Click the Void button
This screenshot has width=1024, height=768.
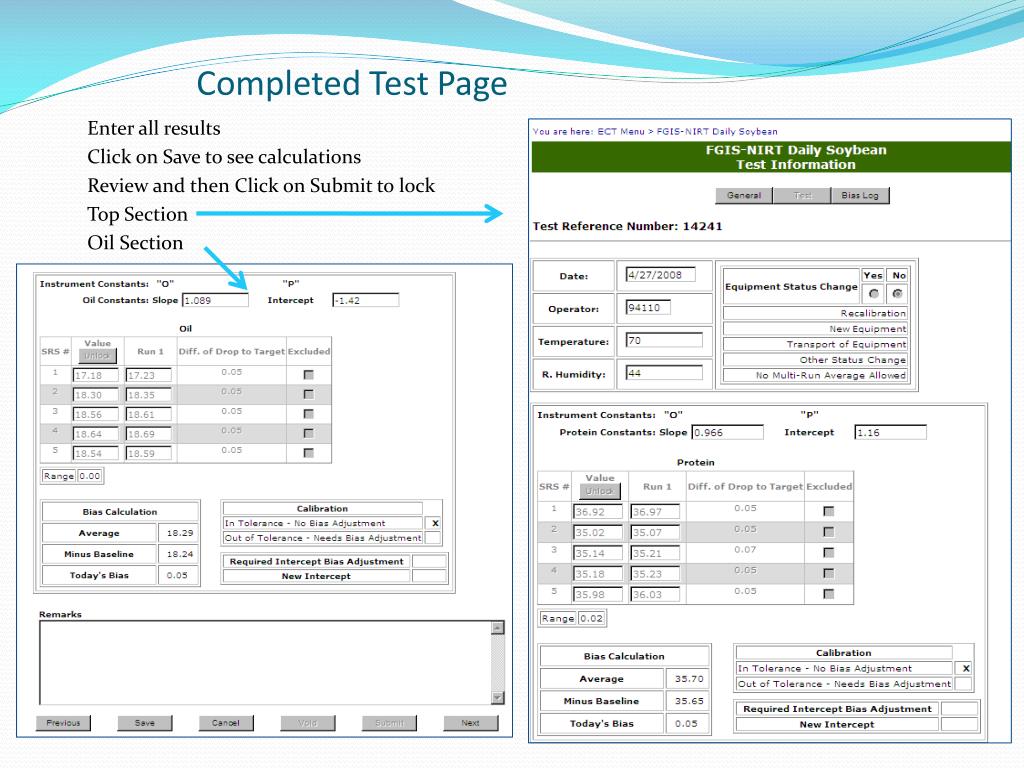308,723
